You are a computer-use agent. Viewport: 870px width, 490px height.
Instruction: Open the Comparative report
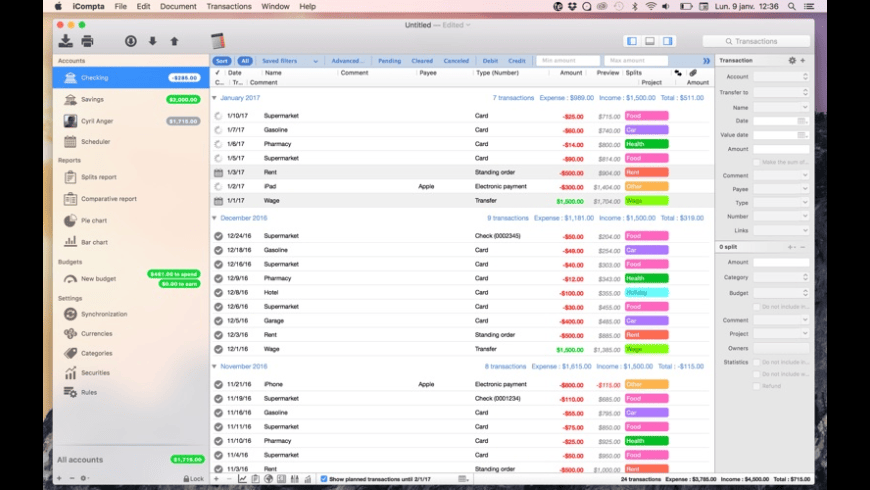131,199
